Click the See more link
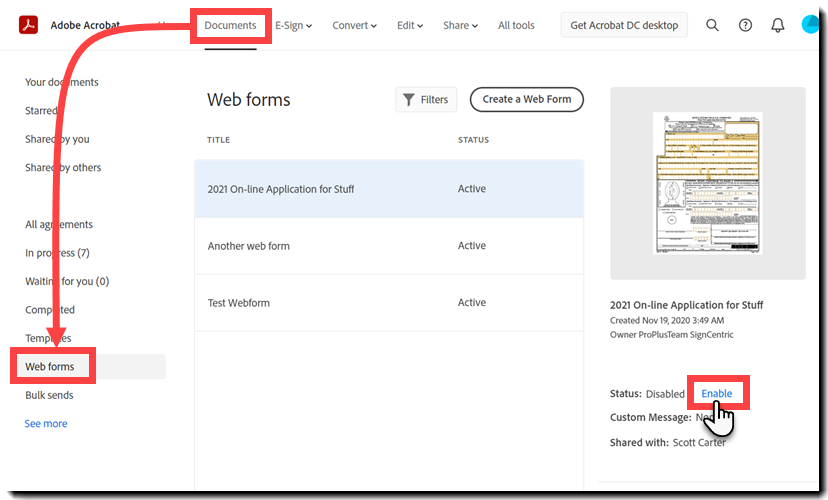Viewport: 828px width, 500px height. [x=46, y=423]
